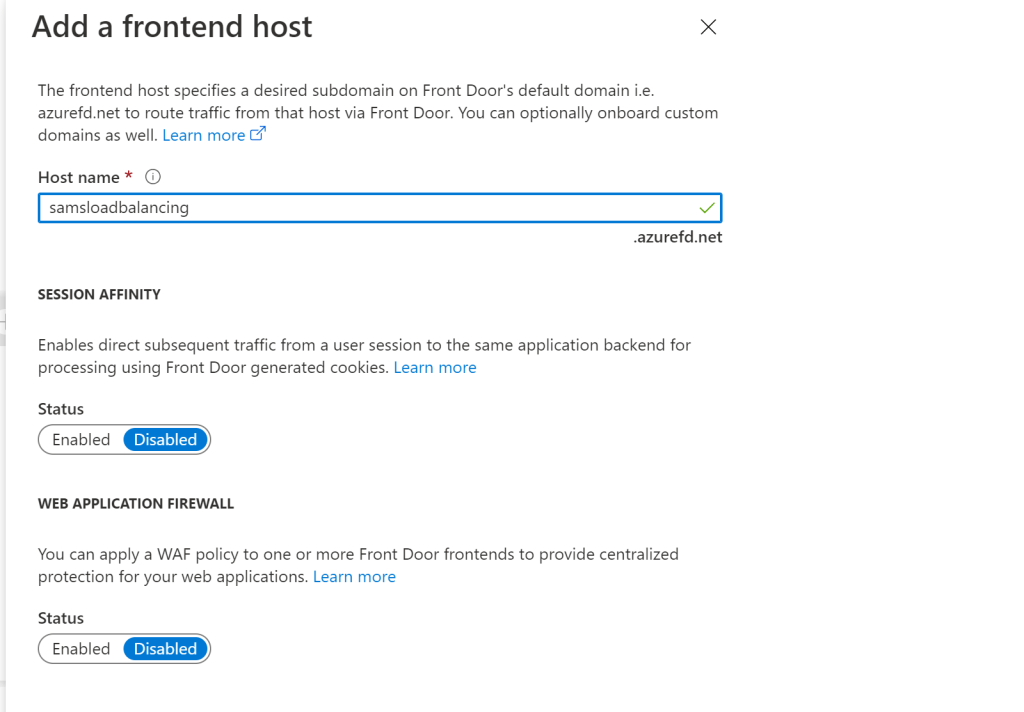
Task: Click the Add a frontend host title
Action: tap(172, 27)
